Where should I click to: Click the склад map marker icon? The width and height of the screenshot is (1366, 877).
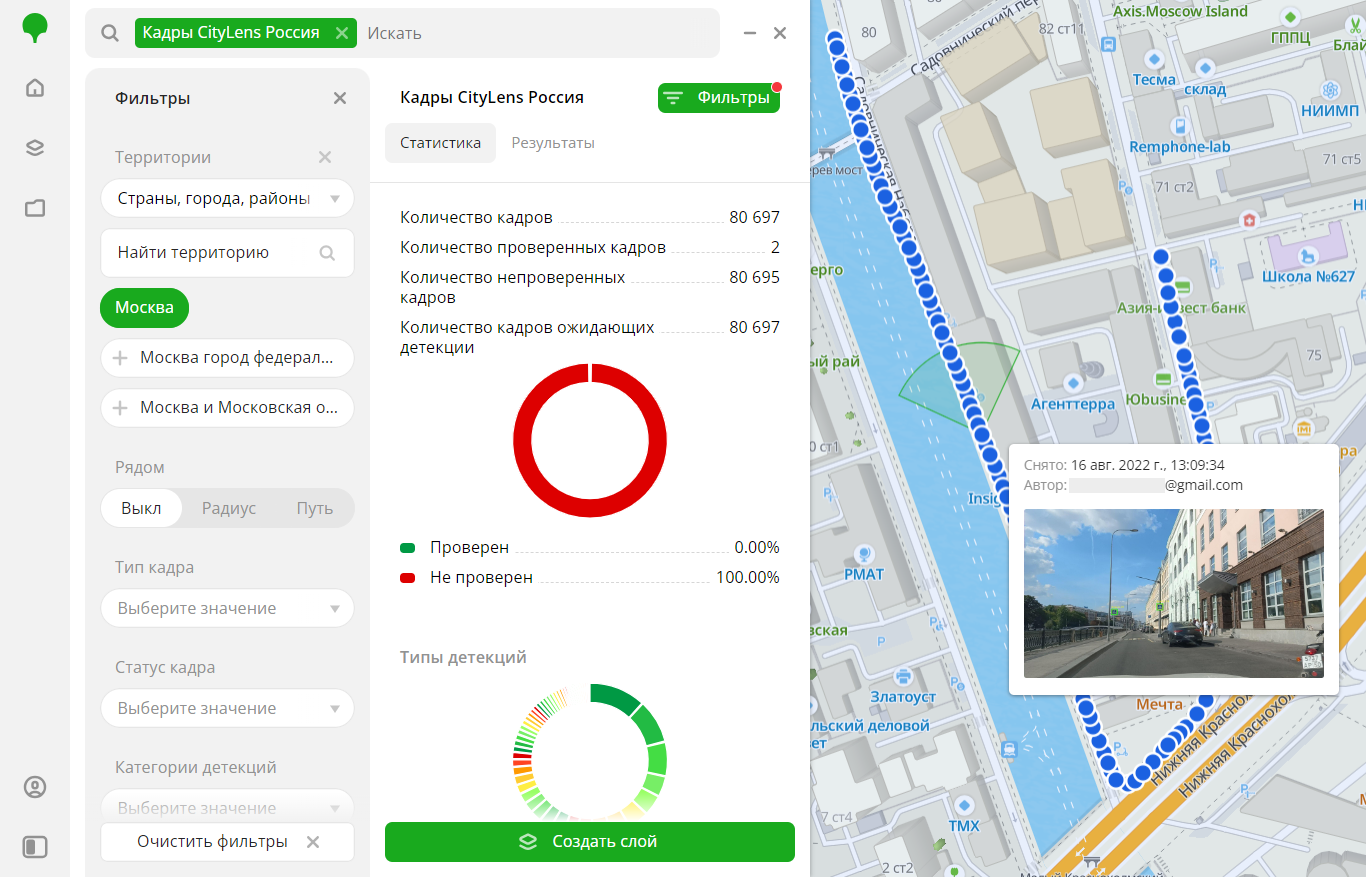[1206, 68]
